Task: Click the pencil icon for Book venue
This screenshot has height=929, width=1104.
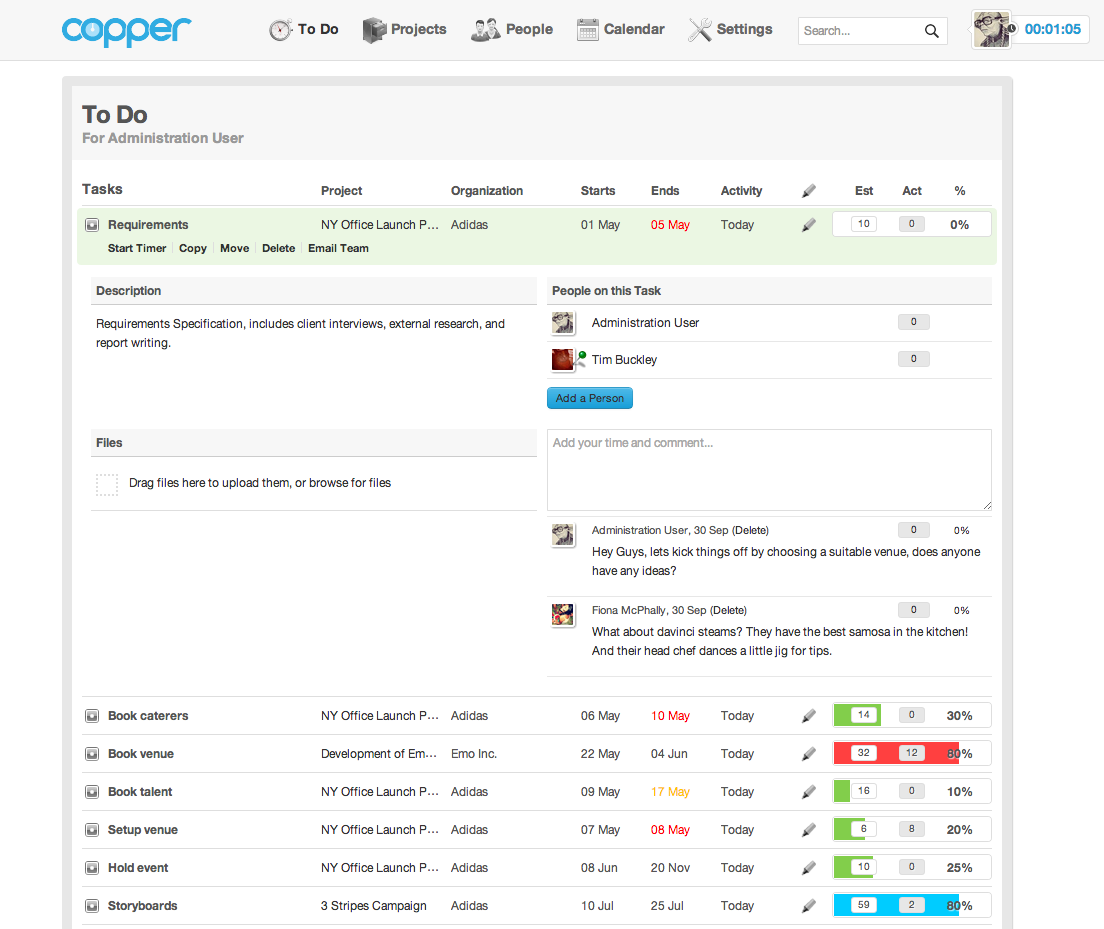Action: 809,752
